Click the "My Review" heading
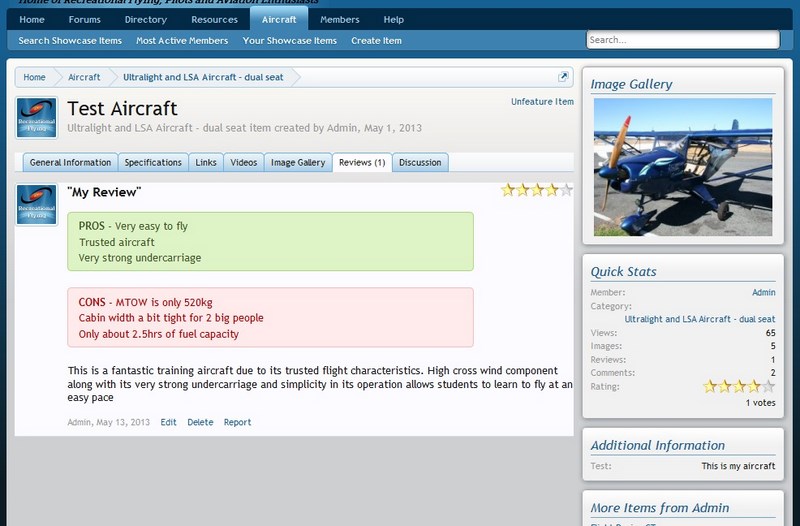The height and width of the screenshot is (526, 800). [104, 192]
